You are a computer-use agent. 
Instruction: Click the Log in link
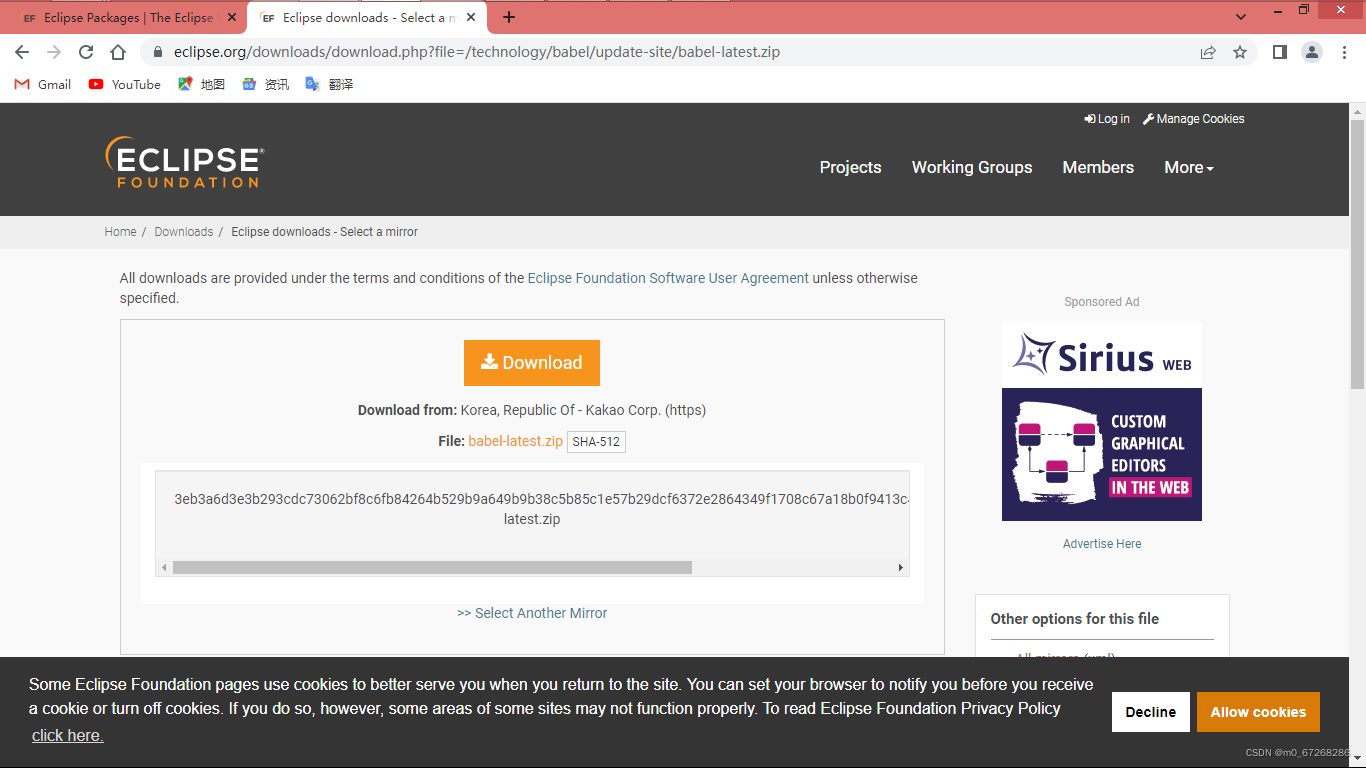tap(1107, 118)
